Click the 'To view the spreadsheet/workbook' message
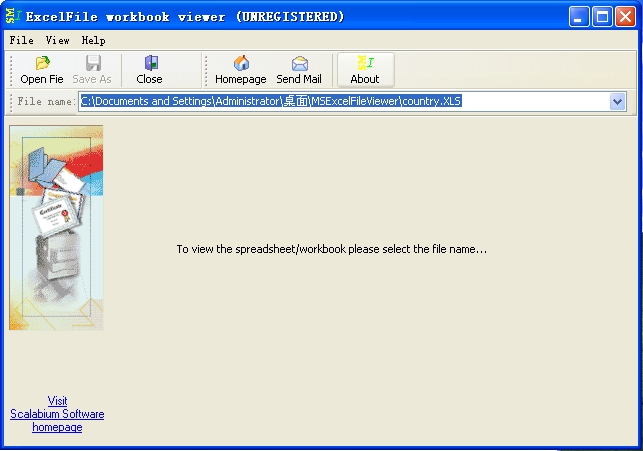 (x=332, y=249)
